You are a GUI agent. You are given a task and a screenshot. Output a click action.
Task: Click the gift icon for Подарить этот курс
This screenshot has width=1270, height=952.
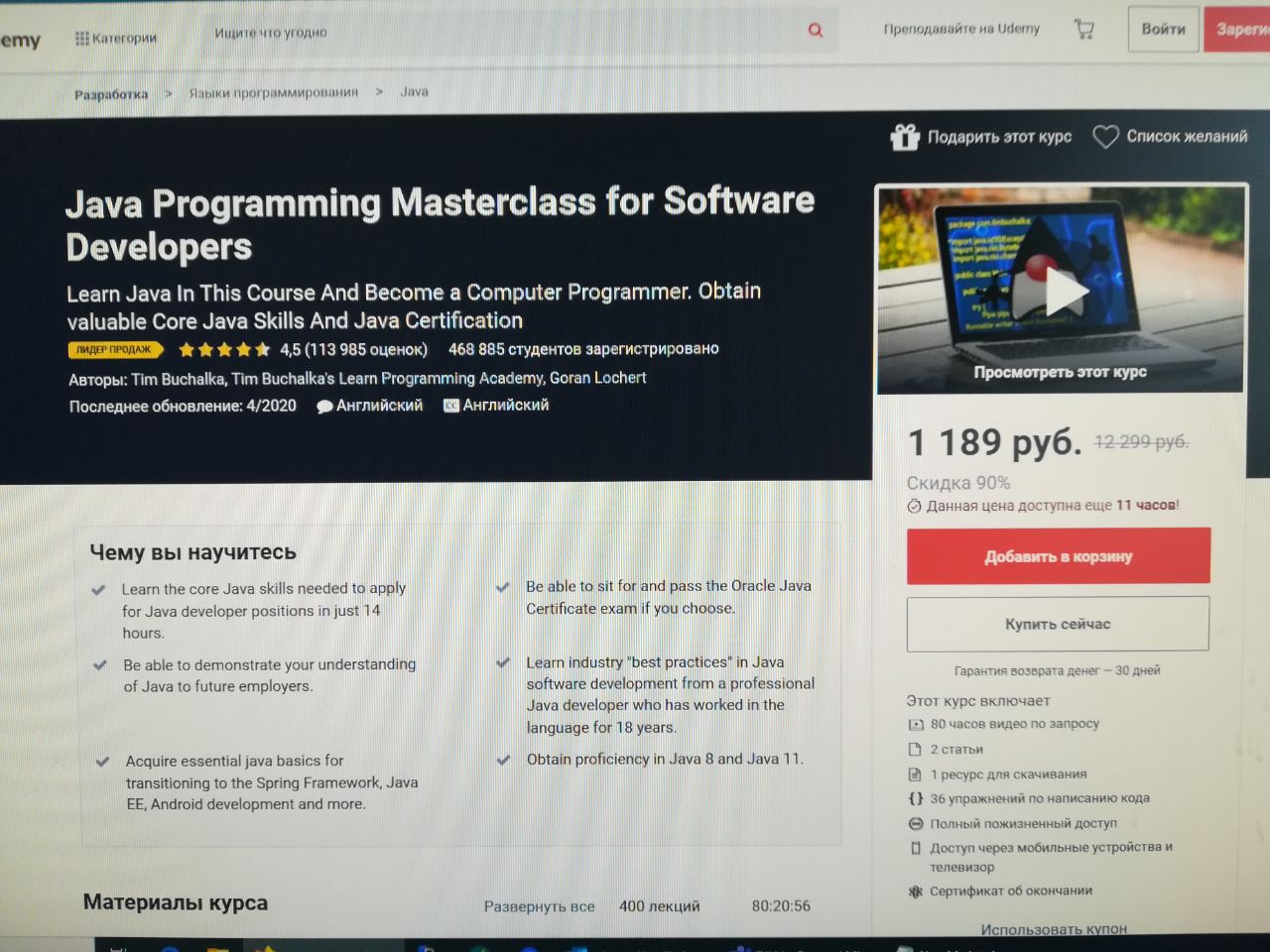pyautogui.click(x=904, y=137)
